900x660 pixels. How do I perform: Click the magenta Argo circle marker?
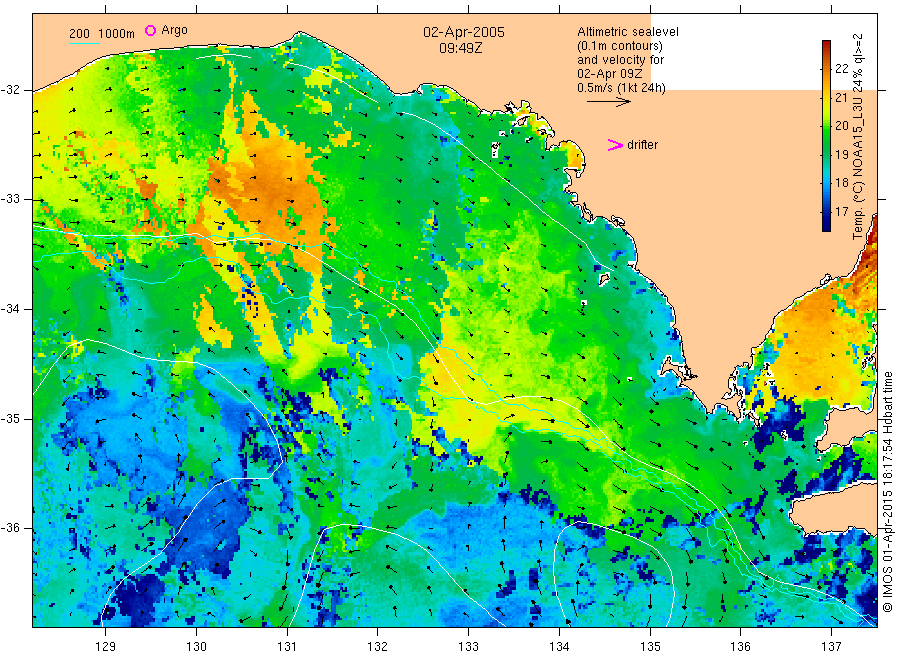[150, 30]
